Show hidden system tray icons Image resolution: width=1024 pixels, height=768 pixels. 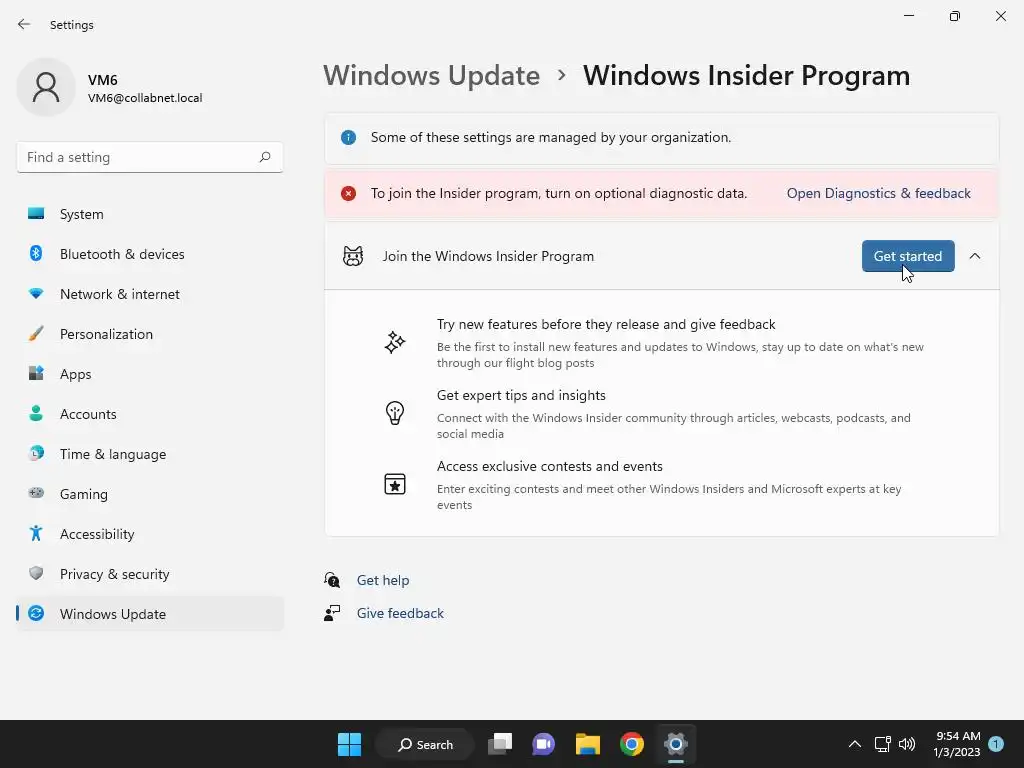click(854, 744)
